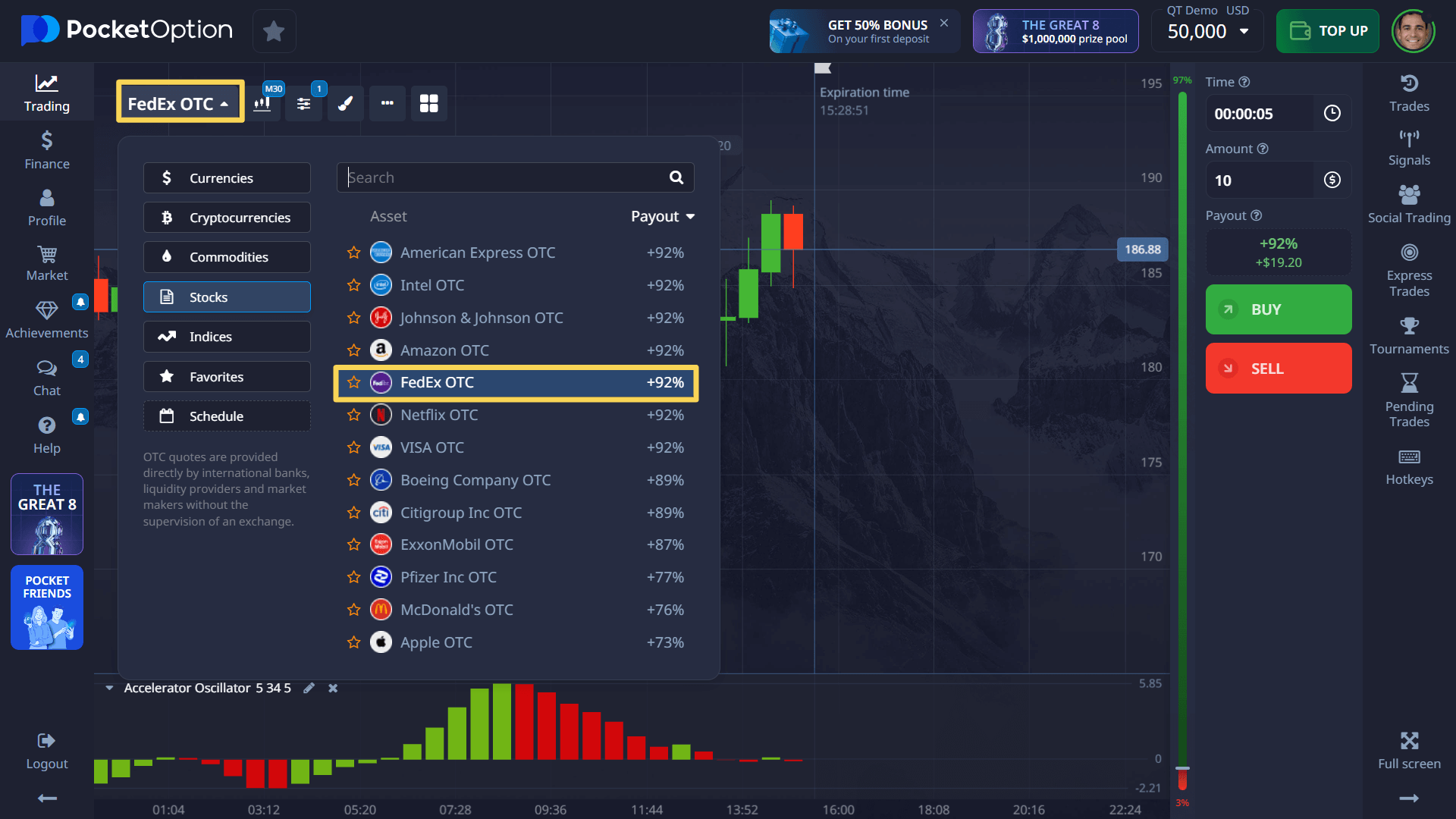Click the trader sentiment vertical bar

click(1181, 425)
